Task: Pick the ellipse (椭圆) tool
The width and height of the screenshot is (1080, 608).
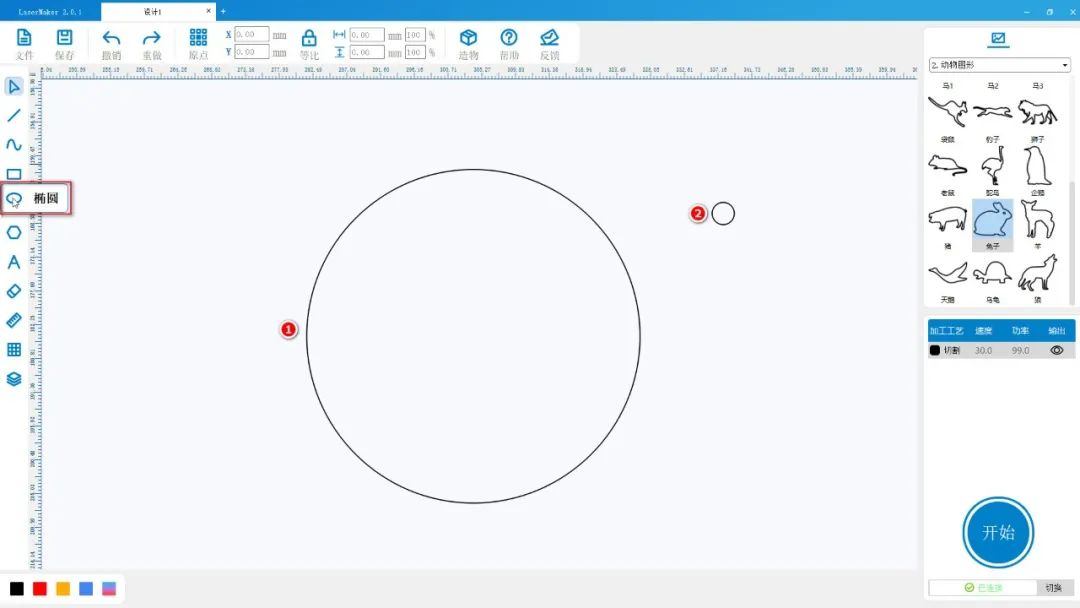Action: [14, 199]
